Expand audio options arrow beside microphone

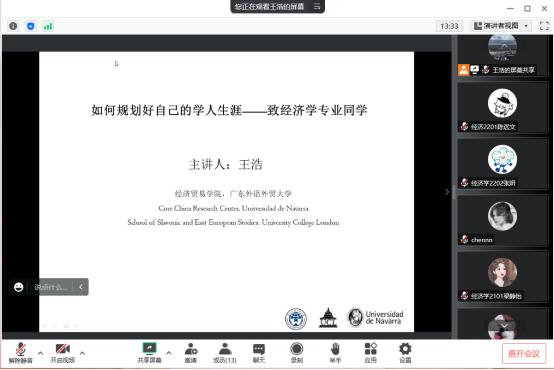pos(40,353)
